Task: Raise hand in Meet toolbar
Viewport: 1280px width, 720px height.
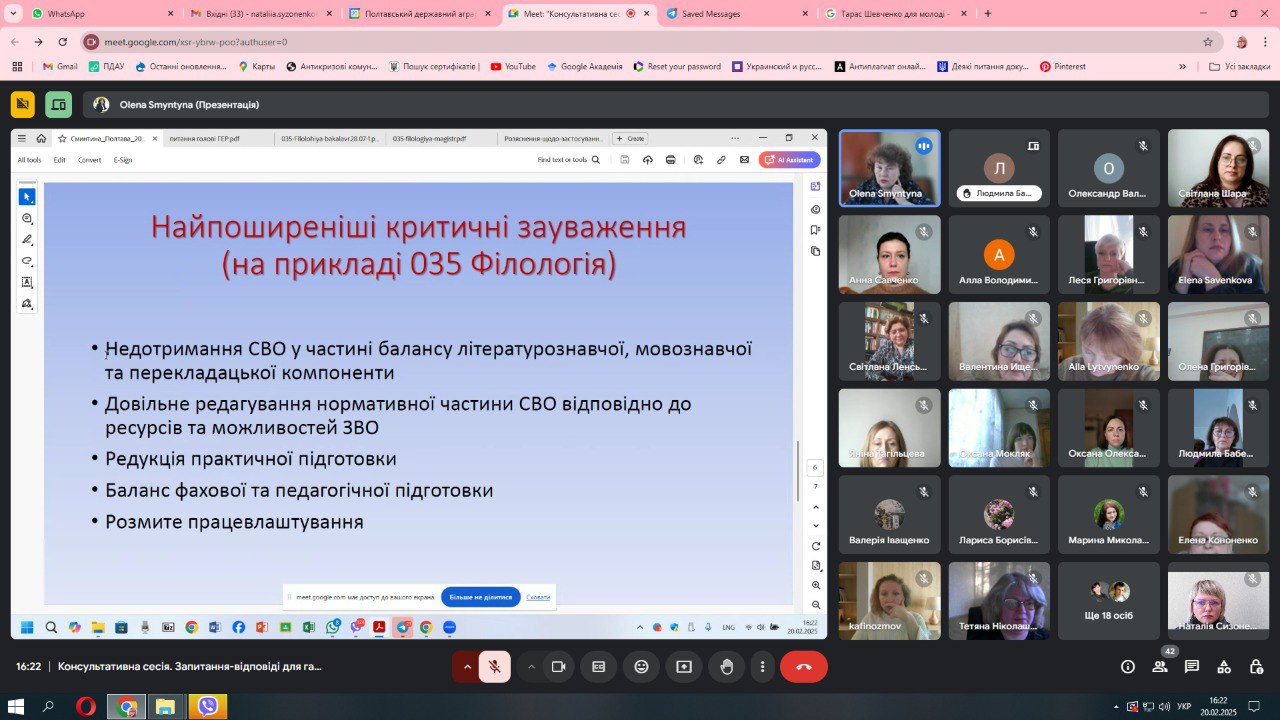Action: tap(727, 667)
